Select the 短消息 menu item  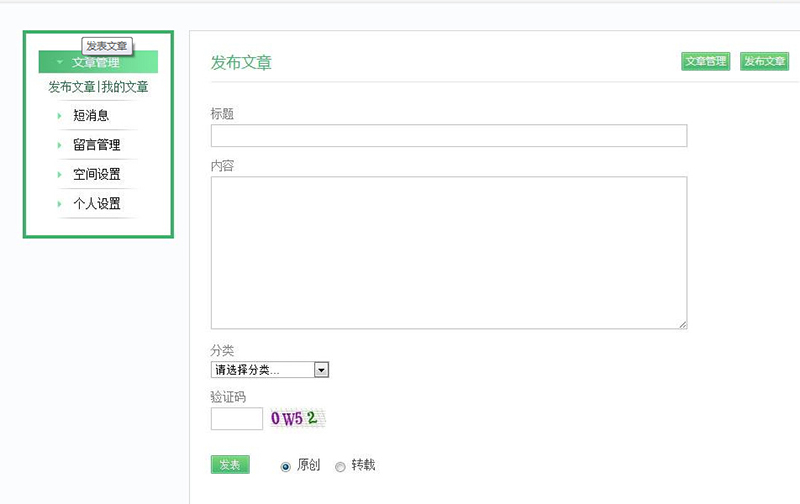click(x=91, y=116)
